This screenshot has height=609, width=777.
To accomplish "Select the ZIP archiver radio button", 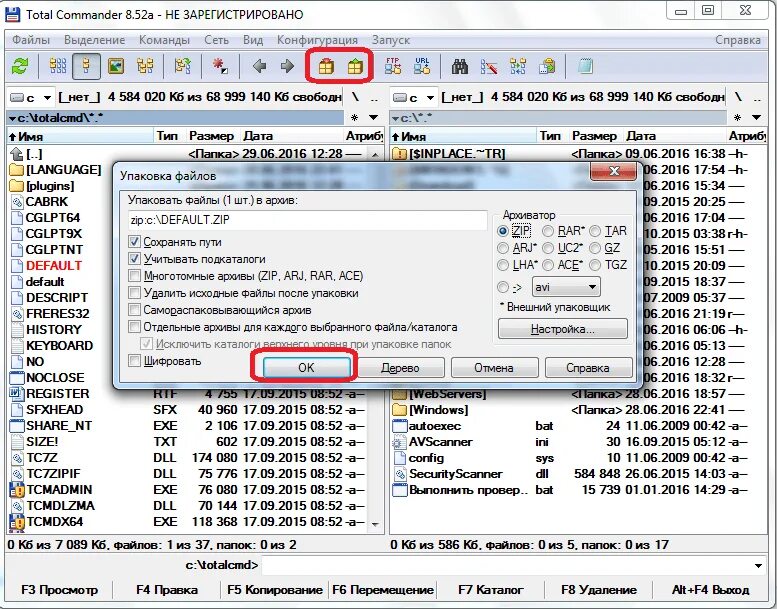I will 503,231.
